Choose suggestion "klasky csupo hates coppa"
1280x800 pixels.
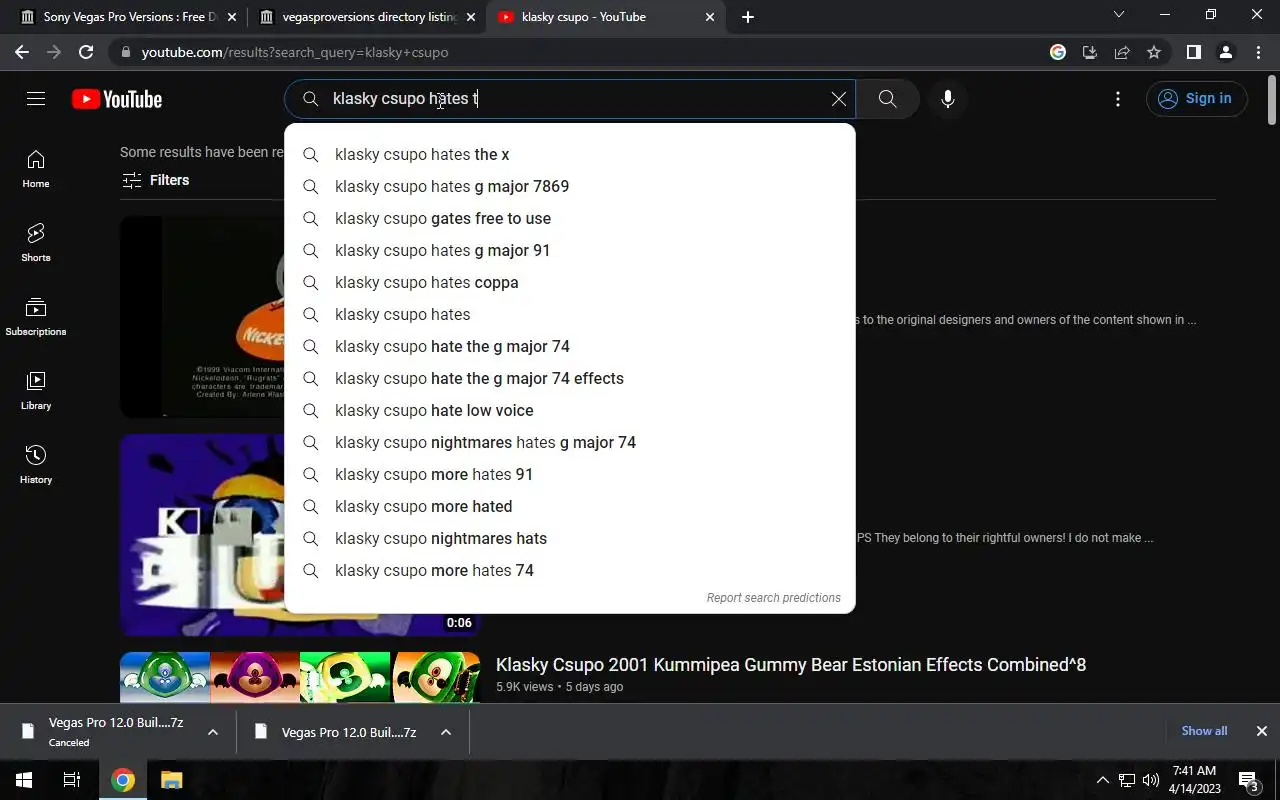[x=570, y=282]
